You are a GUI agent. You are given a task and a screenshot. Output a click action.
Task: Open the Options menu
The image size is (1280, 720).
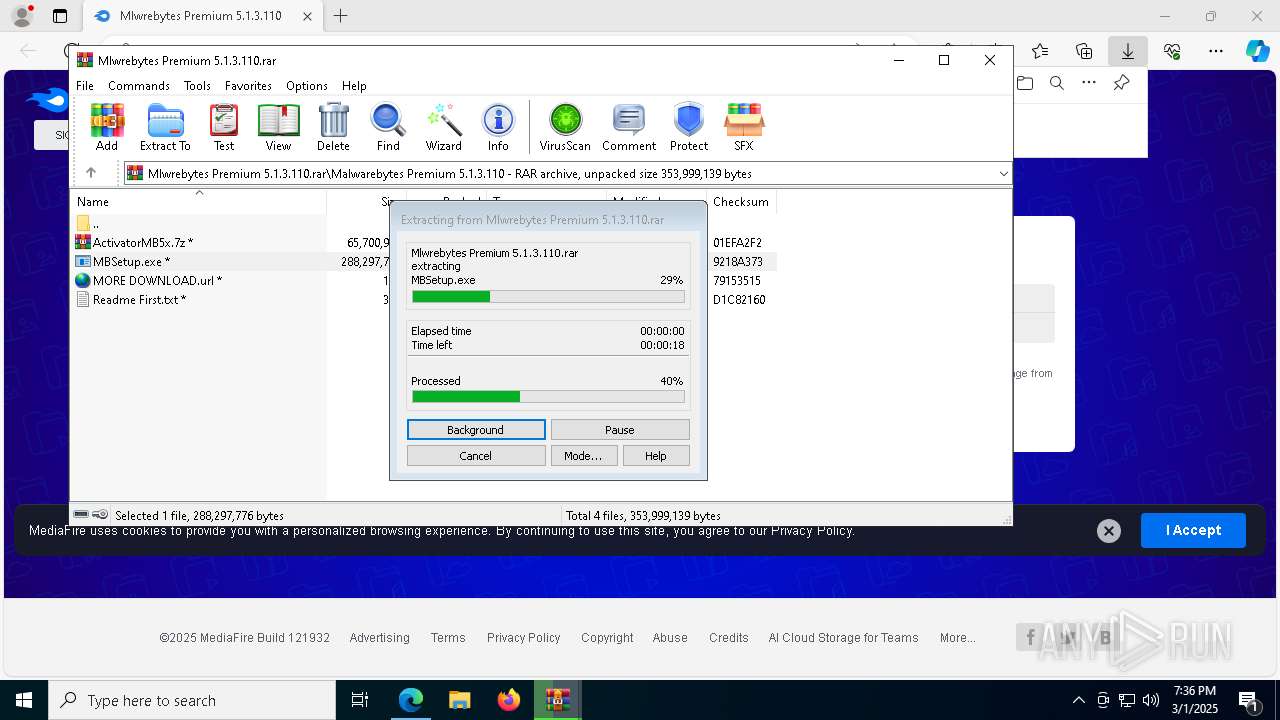[x=307, y=86]
